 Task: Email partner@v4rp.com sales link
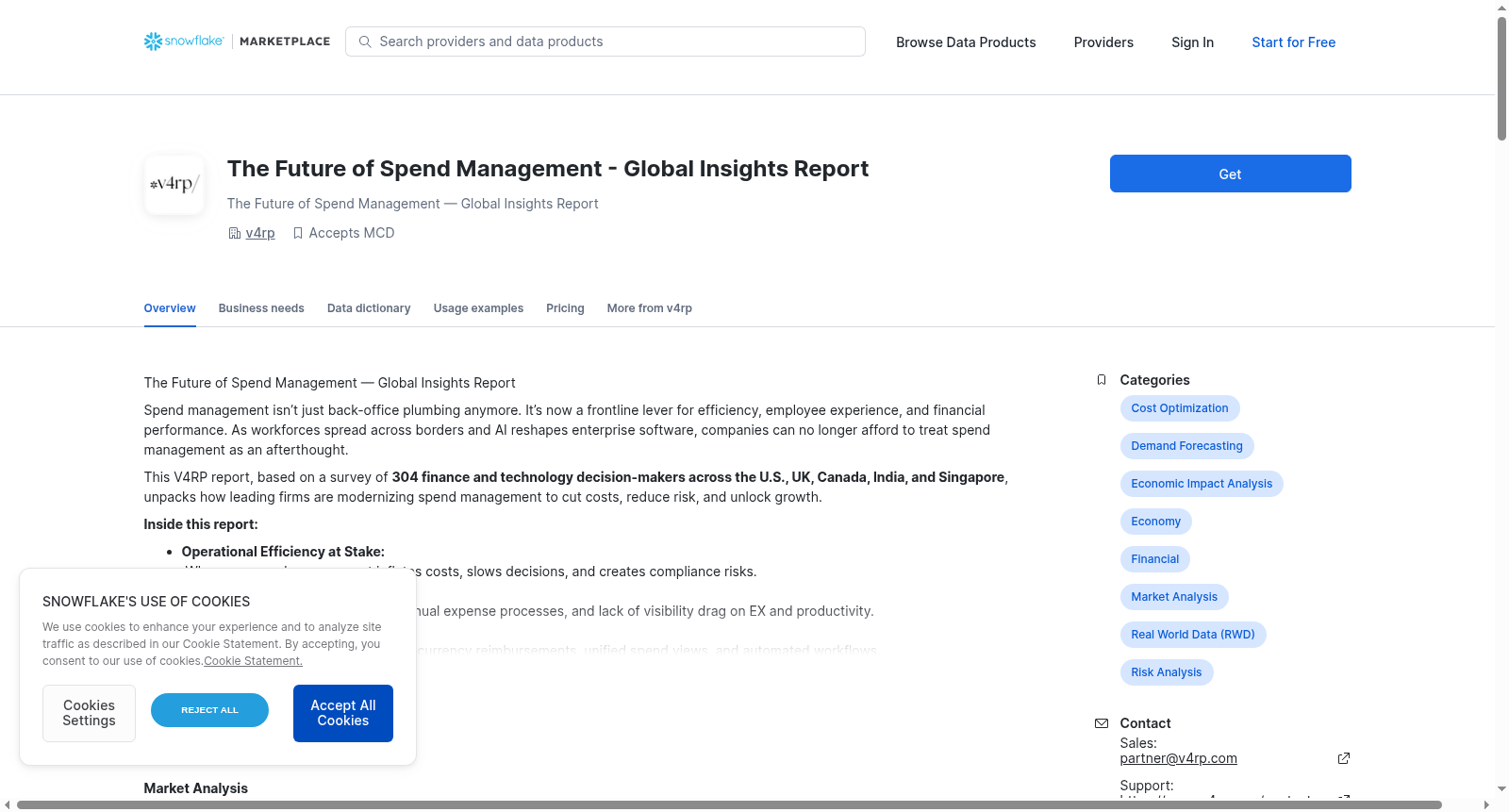1178,758
